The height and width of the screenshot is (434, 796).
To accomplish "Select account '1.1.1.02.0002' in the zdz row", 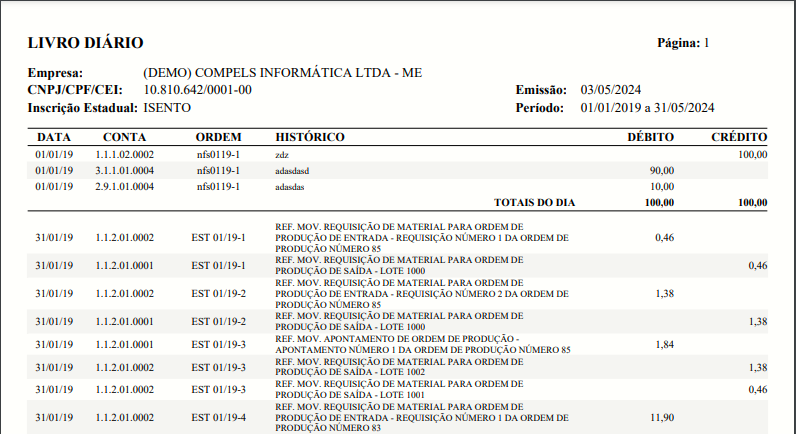I will [x=124, y=154].
